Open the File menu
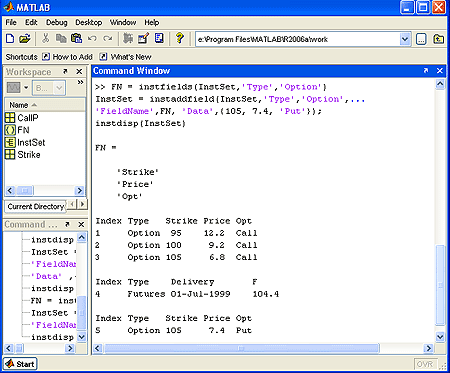450x373 pixels. [11, 22]
